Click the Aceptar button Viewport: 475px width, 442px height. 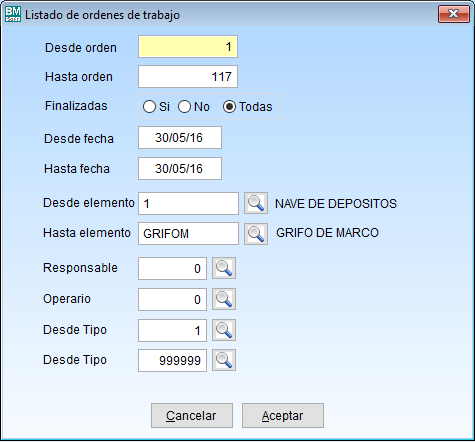283,416
